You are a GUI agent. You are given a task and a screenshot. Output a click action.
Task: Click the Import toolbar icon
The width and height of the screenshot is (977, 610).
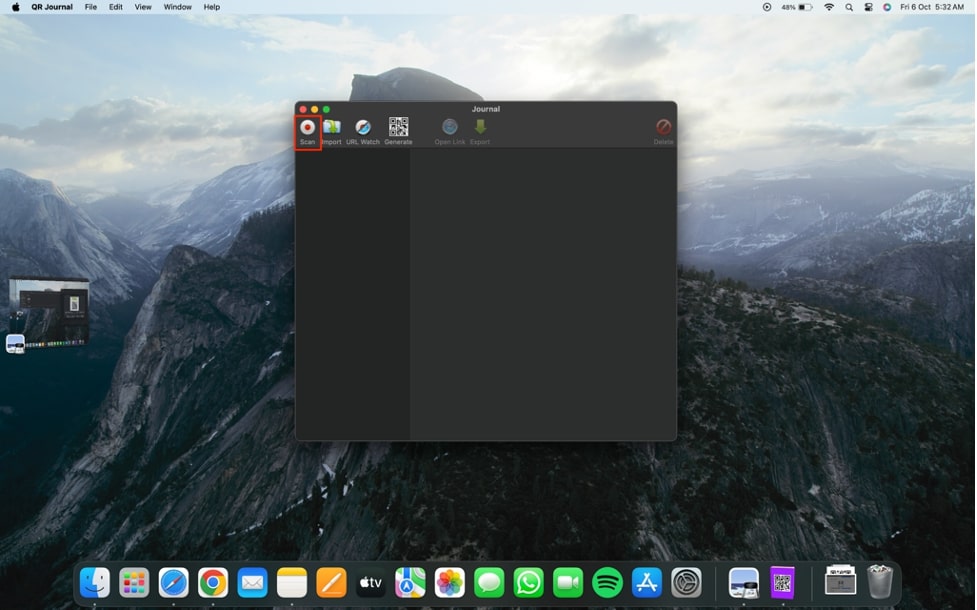pyautogui.click(x=331, y=128)
